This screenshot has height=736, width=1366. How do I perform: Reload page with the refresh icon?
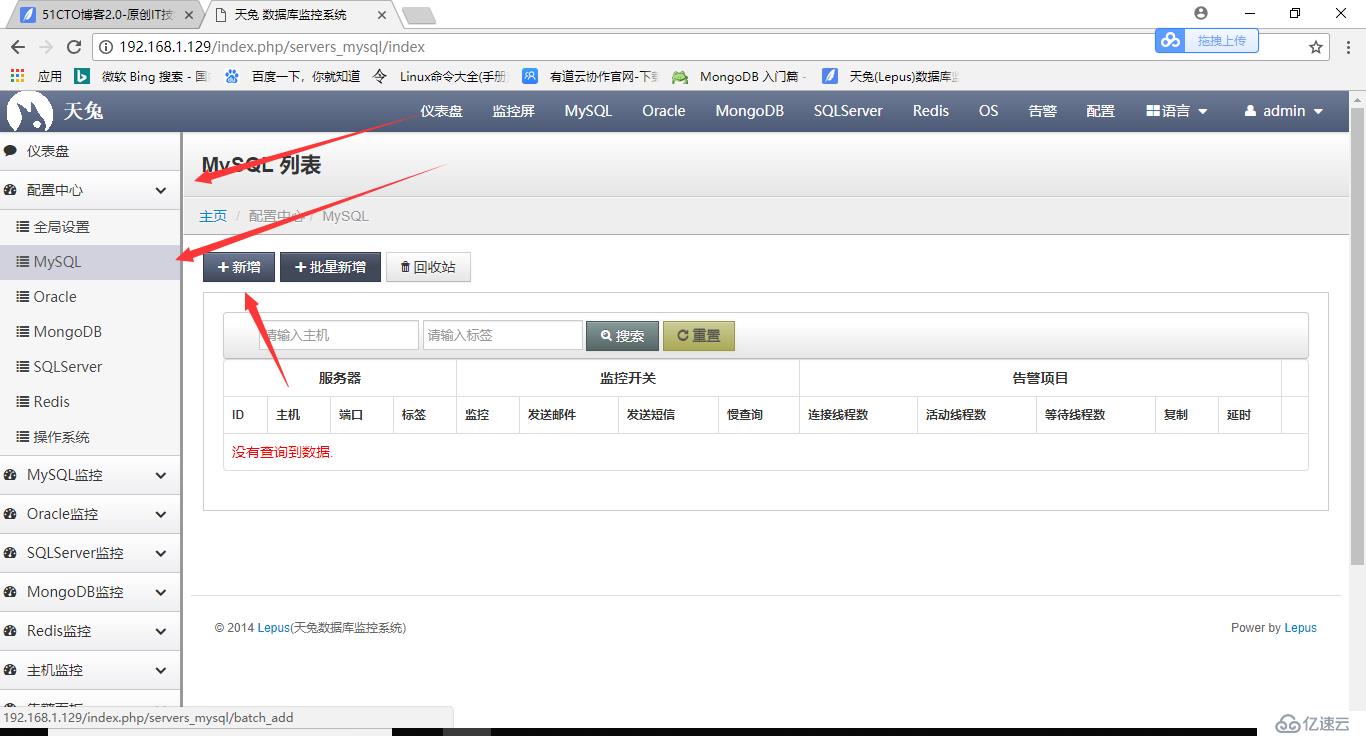click(74, 47)
